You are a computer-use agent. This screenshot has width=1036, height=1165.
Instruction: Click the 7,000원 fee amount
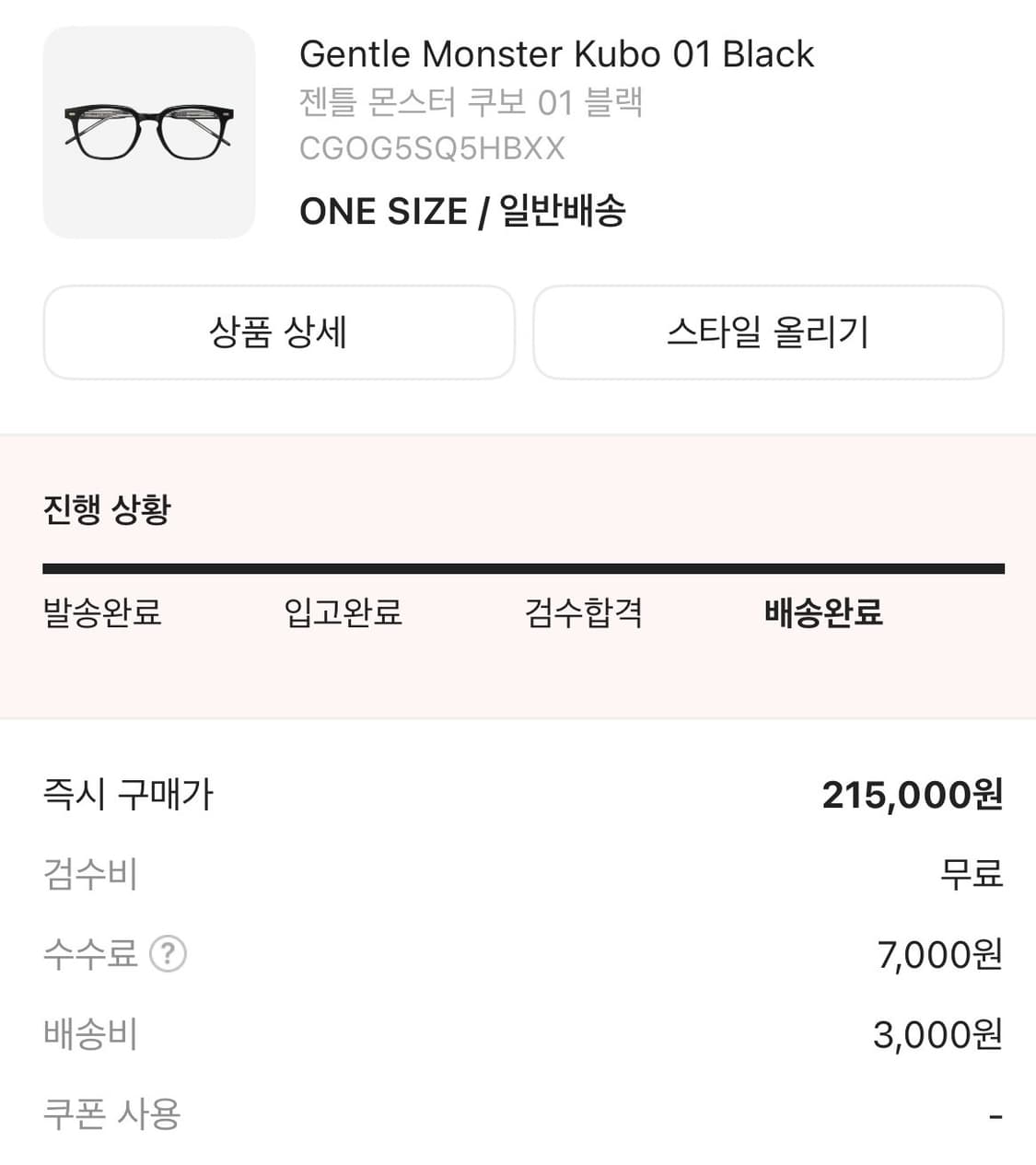click(x=939, y=955)
